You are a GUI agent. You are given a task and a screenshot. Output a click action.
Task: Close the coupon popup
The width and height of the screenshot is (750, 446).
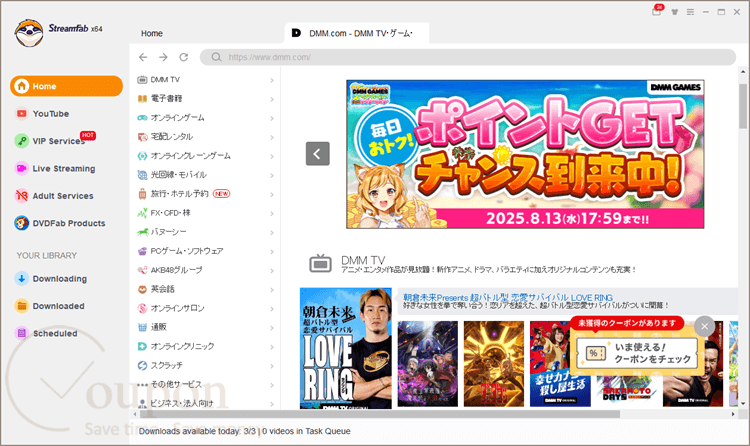[x=704, y=327]
